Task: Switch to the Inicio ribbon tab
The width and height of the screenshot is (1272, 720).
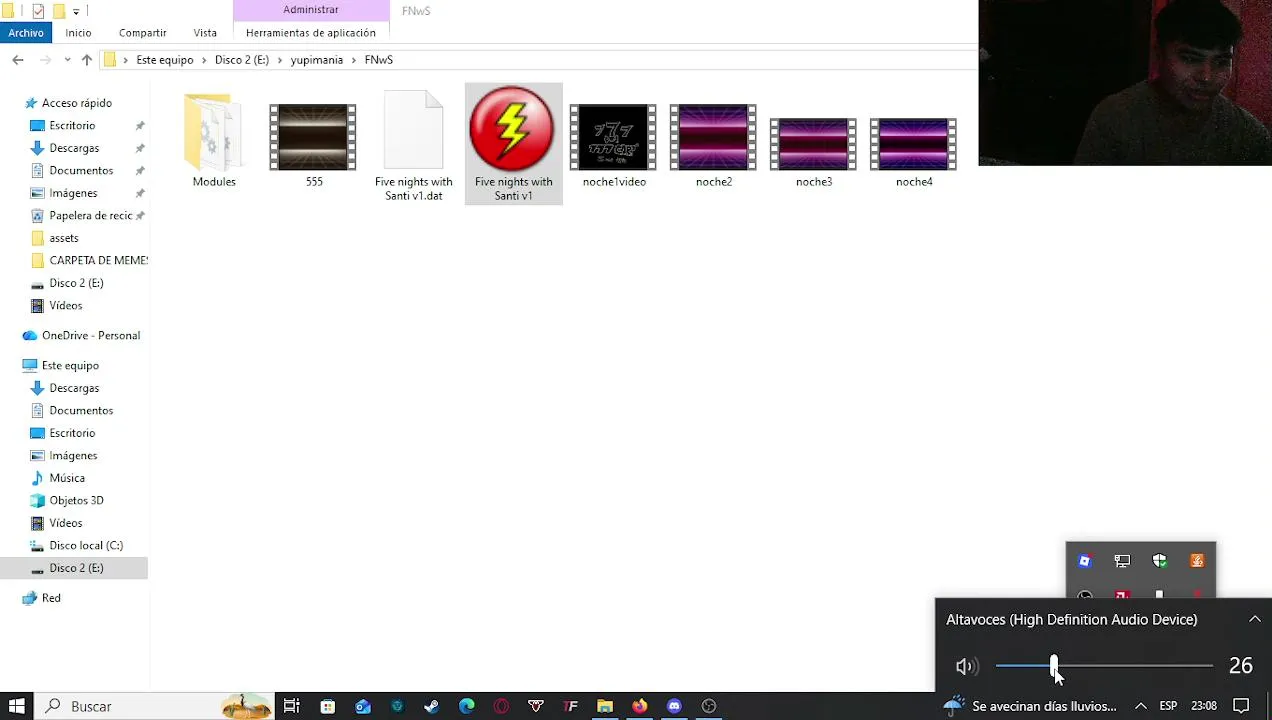Action: [x=78, y=33]
